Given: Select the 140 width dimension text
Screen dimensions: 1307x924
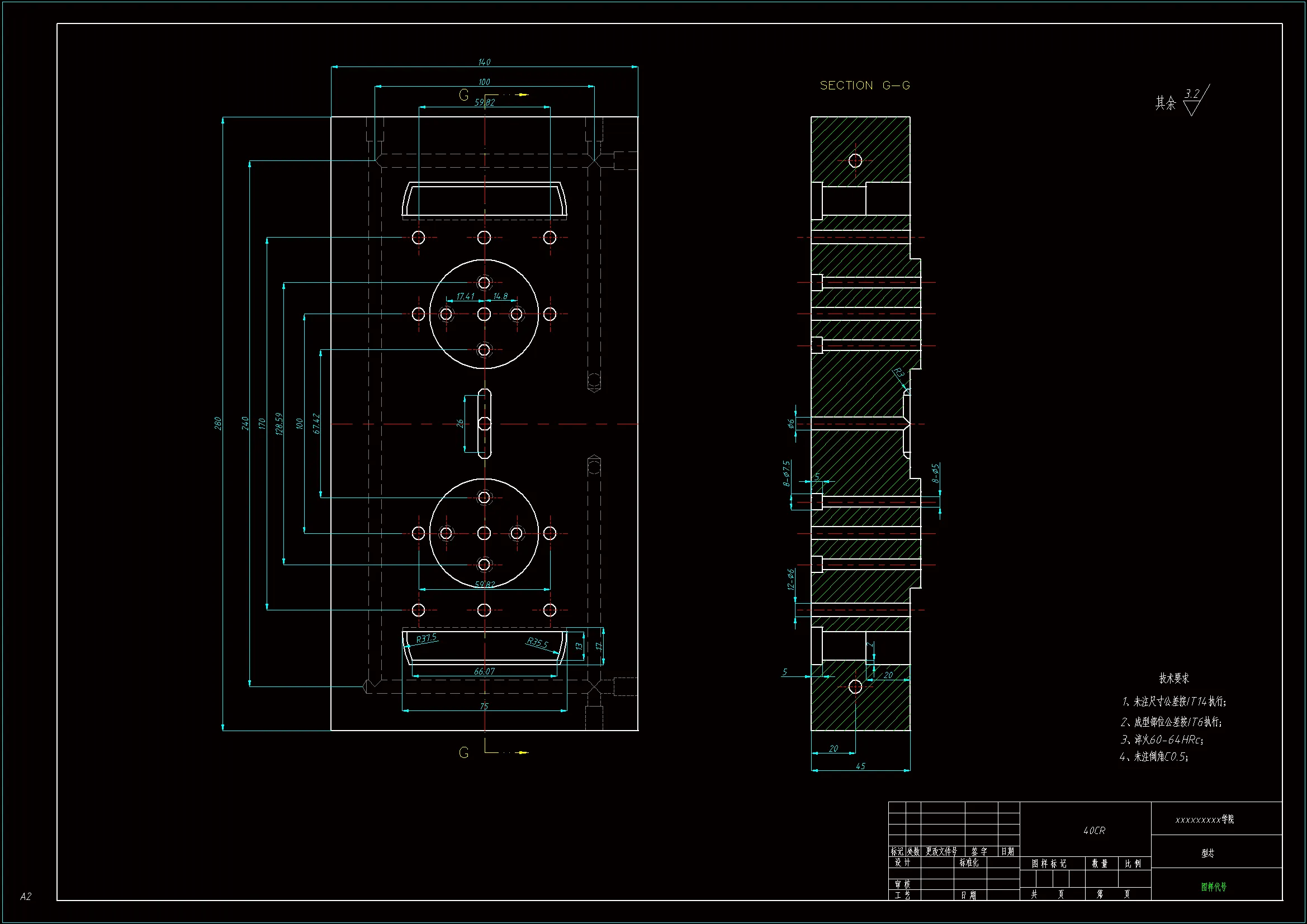Looking at the screenshot, I should [485, 61].
